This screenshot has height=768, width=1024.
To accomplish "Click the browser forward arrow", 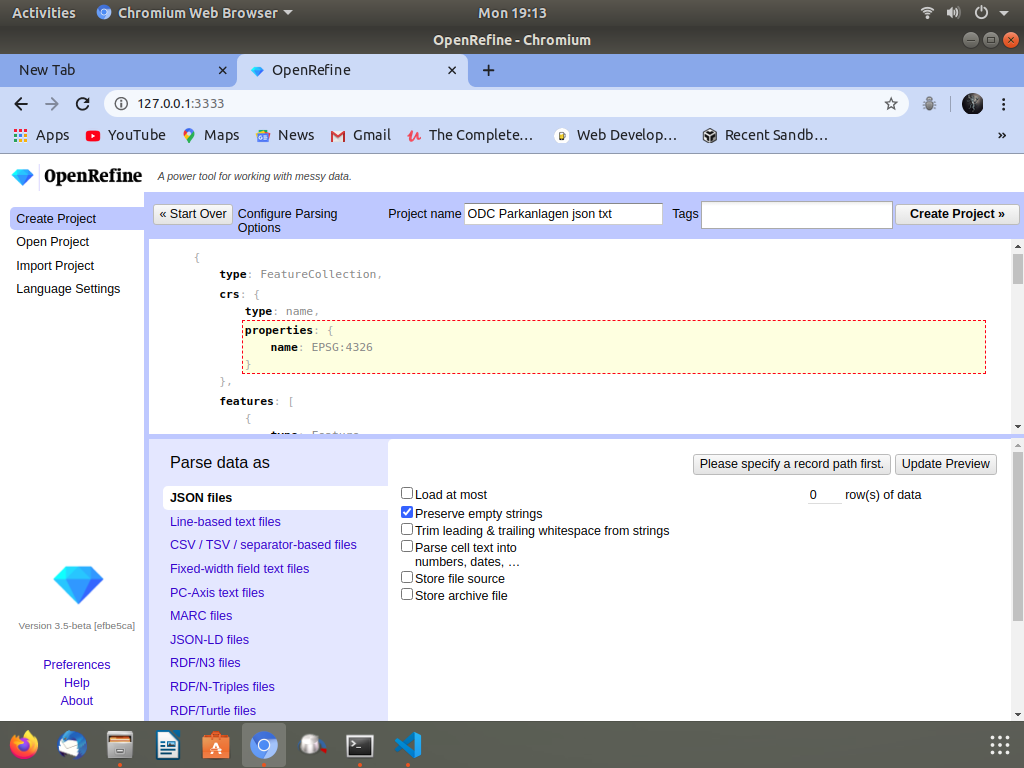I will [x=52, y=104].
